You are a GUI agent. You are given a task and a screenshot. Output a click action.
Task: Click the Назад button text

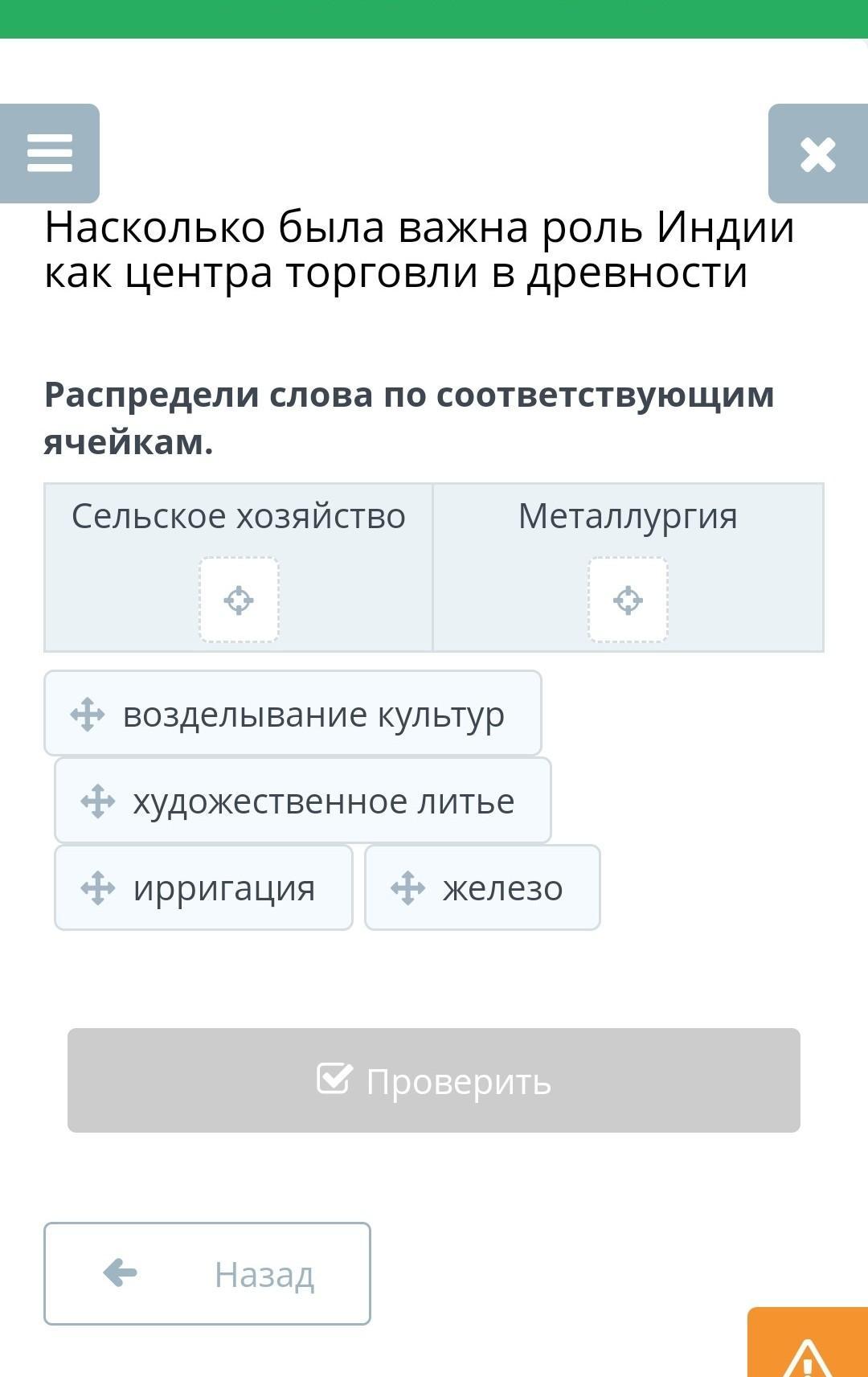coord(264,1274)
